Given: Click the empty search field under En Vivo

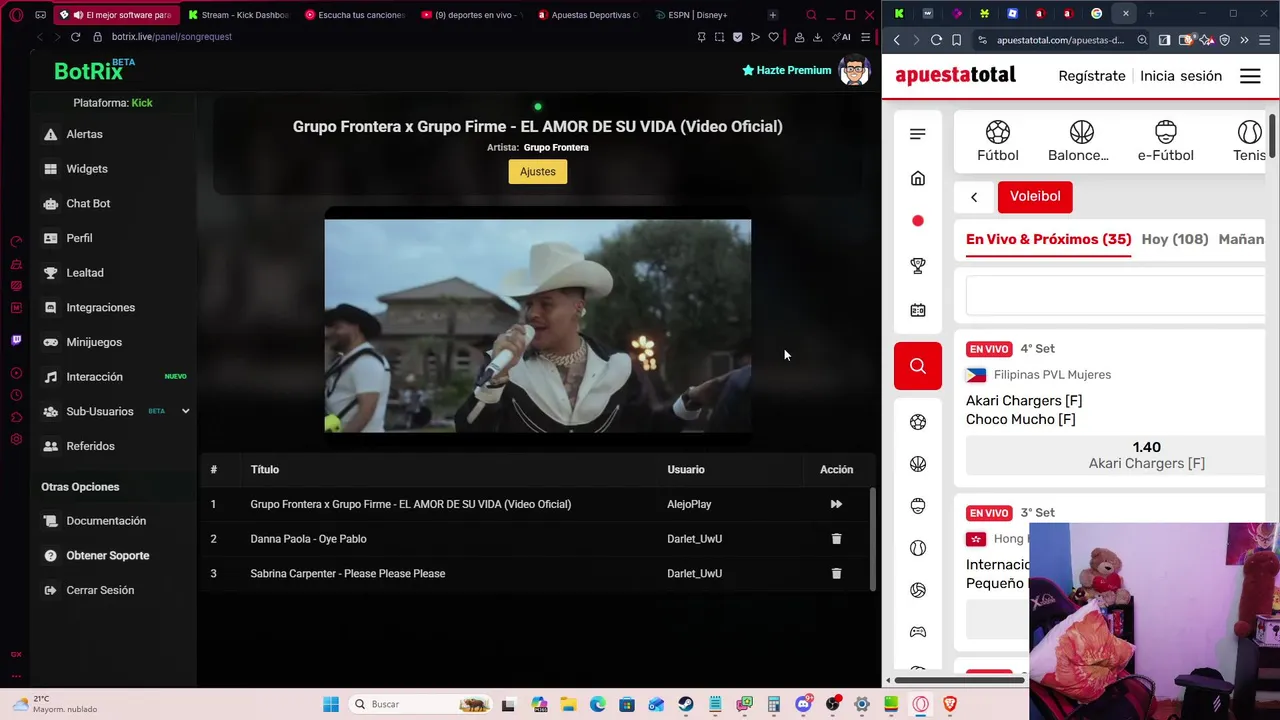Looking at the screenshot, I should (1118, 296).
